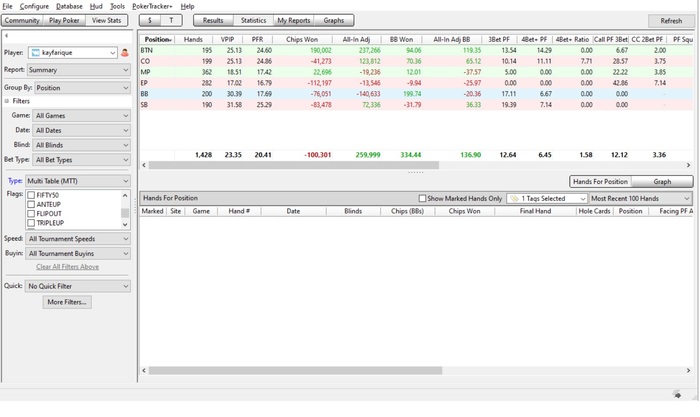This screenshot has height=417, width=700.
Task: Open the Help menu
Action: (x=188, y=6)
